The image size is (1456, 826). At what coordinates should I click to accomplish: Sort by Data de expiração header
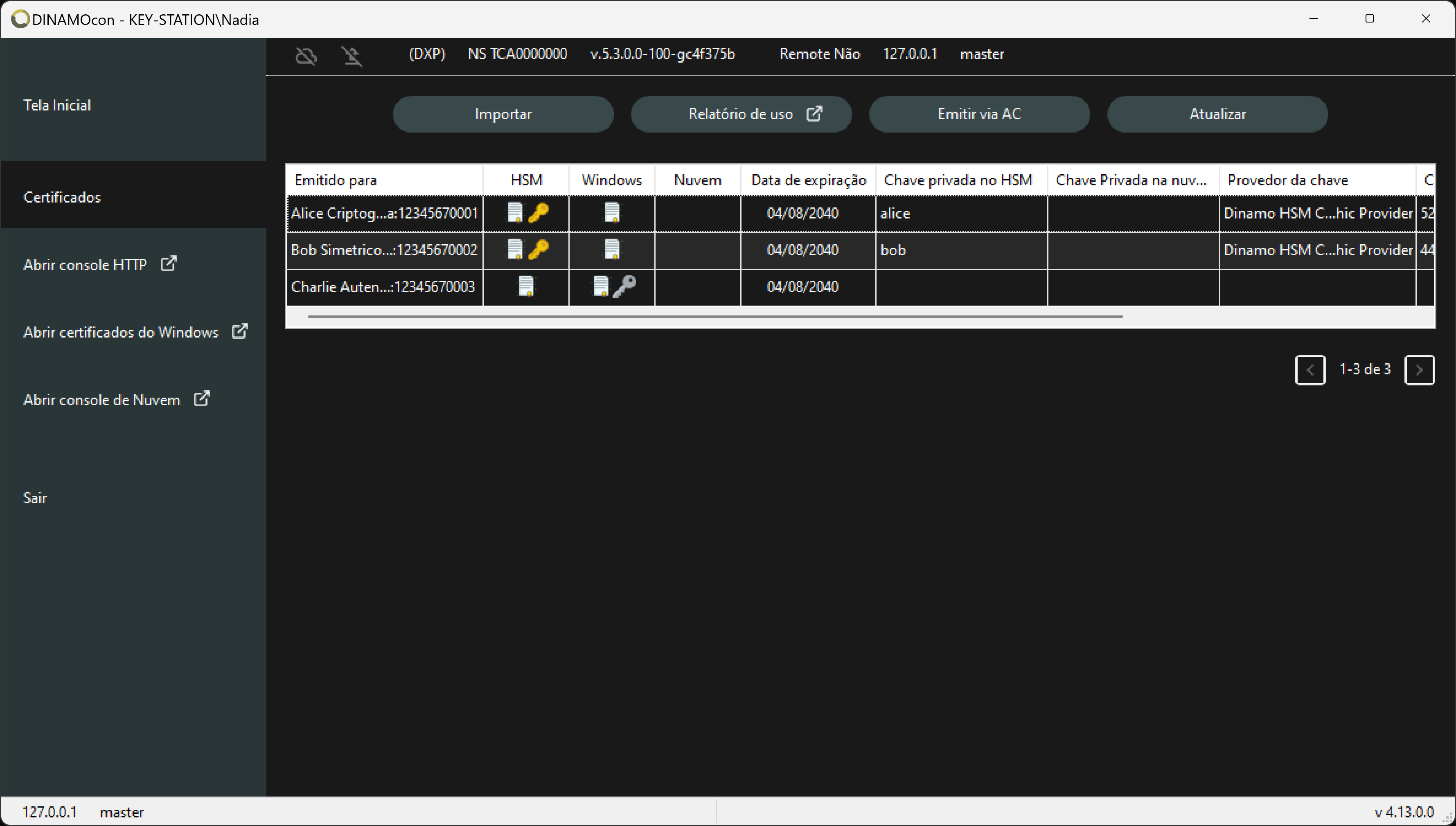(808, 180)
